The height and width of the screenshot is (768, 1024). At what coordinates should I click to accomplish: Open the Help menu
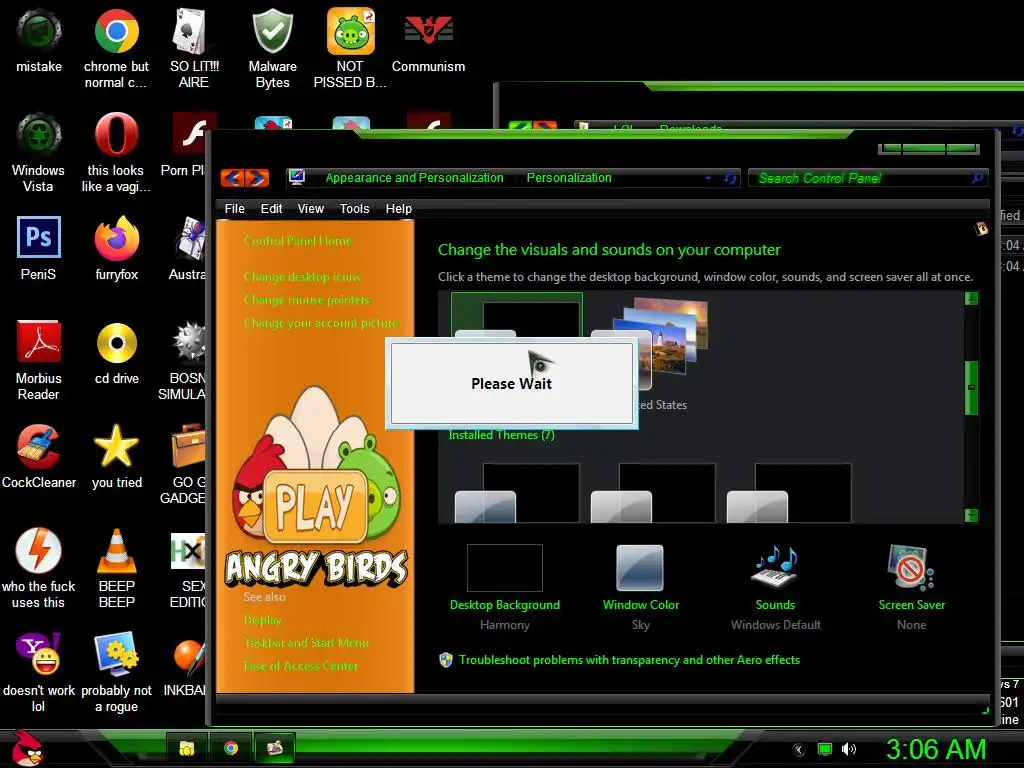(x=398, y=209)
